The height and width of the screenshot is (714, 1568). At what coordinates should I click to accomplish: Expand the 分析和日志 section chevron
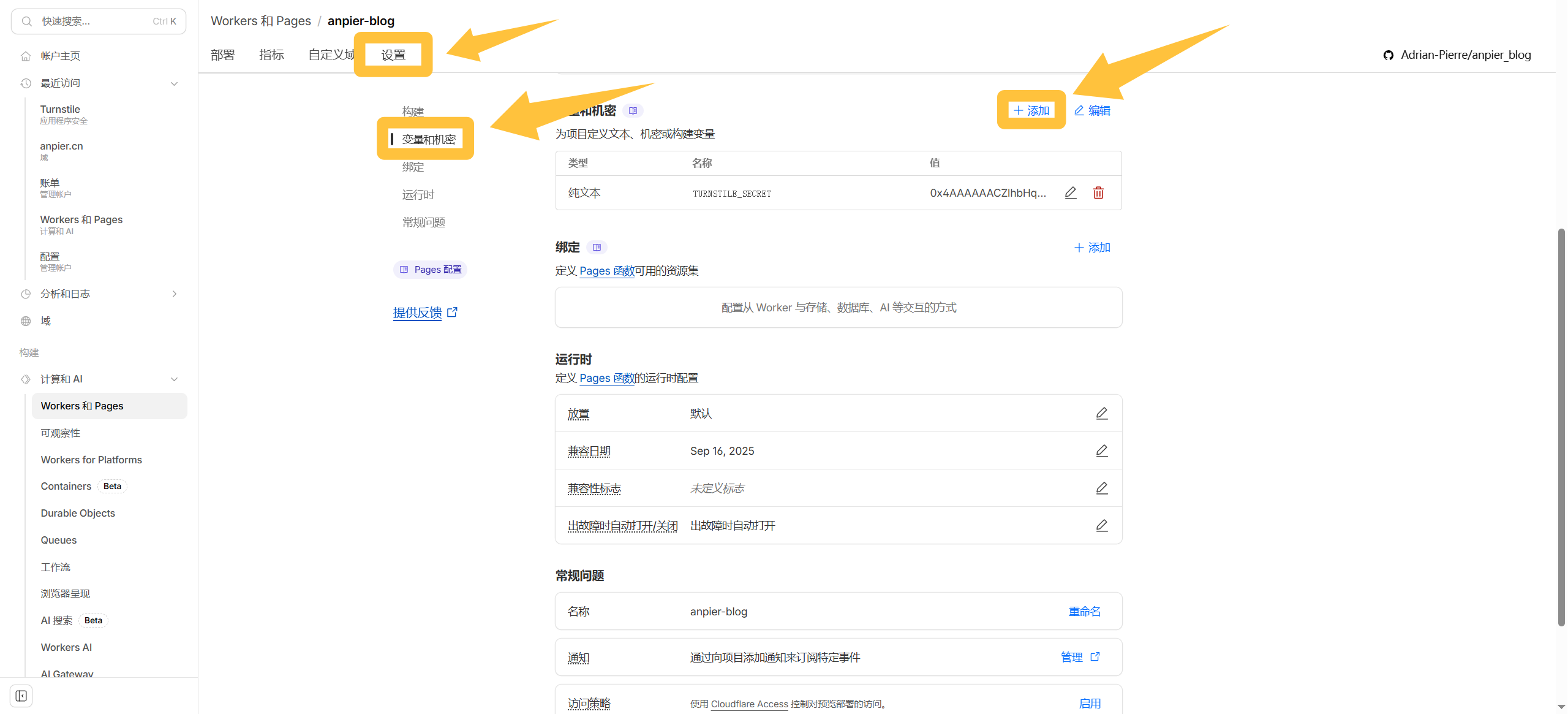175,294
